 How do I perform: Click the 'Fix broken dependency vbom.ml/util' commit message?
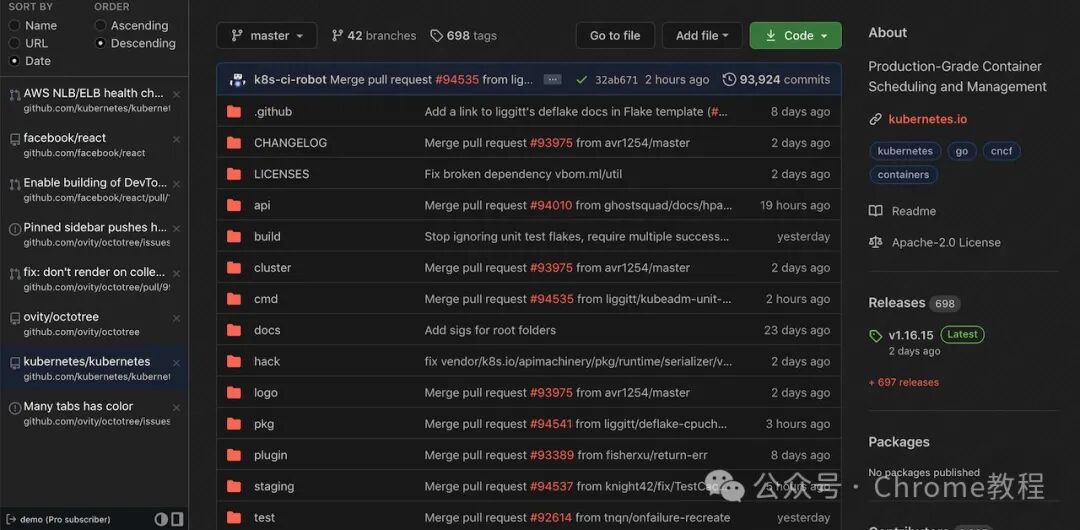pyautogui.click(x=523, y=174)
